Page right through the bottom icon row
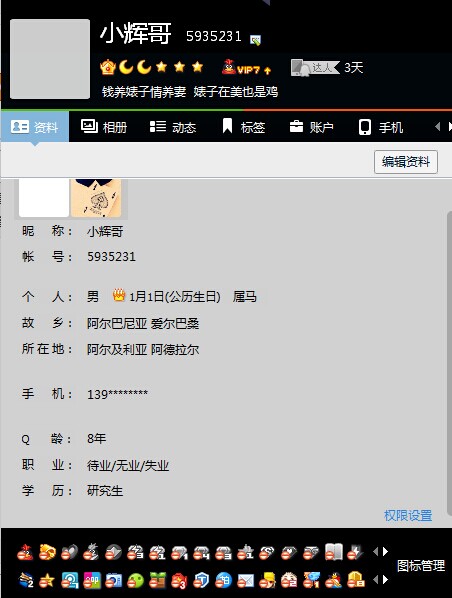 click(386, 580)
